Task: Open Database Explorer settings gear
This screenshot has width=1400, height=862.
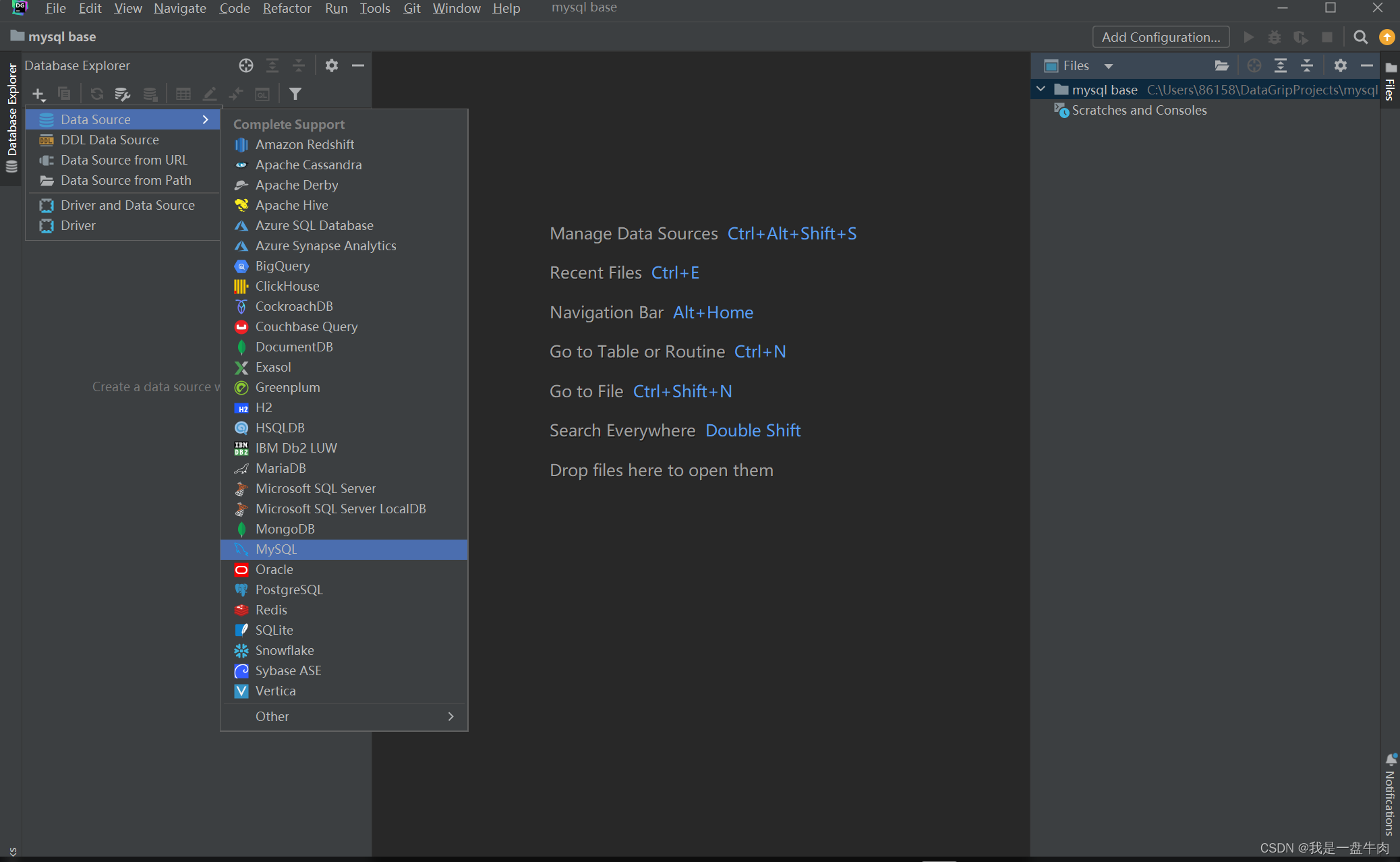Action: [x=331, y=65]
